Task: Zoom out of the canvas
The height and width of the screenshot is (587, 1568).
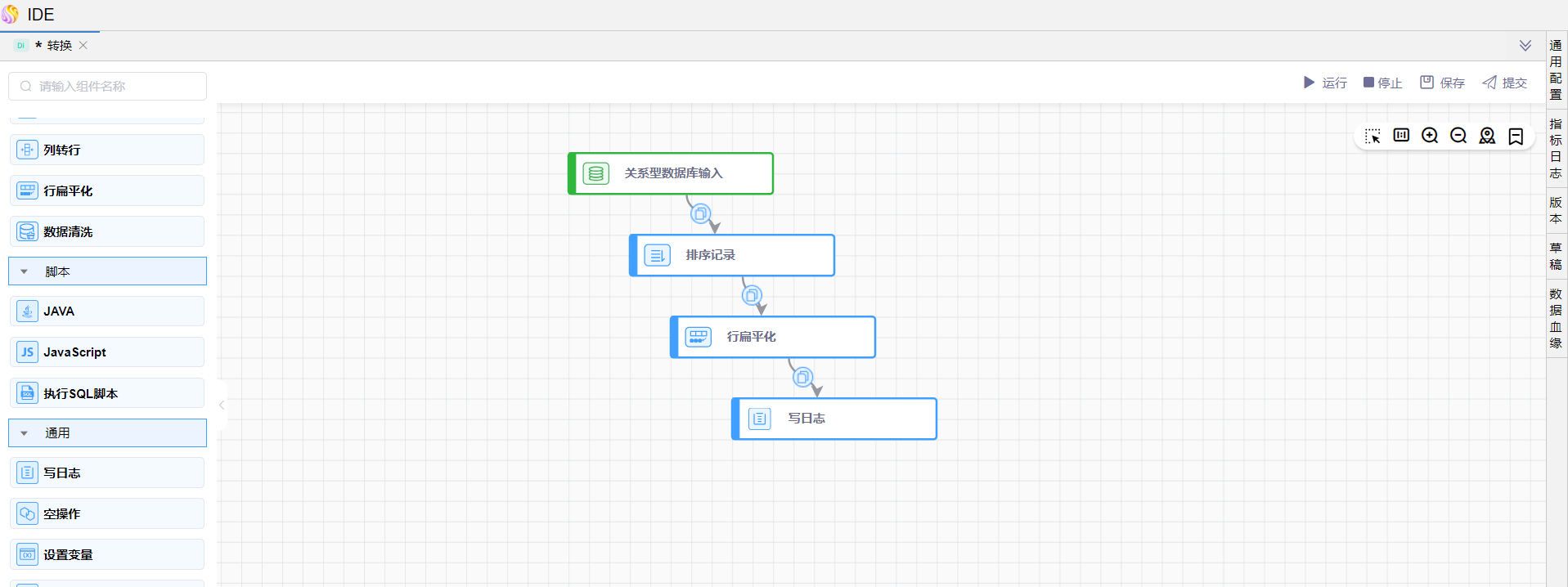Action: (x=1458, y=136)
